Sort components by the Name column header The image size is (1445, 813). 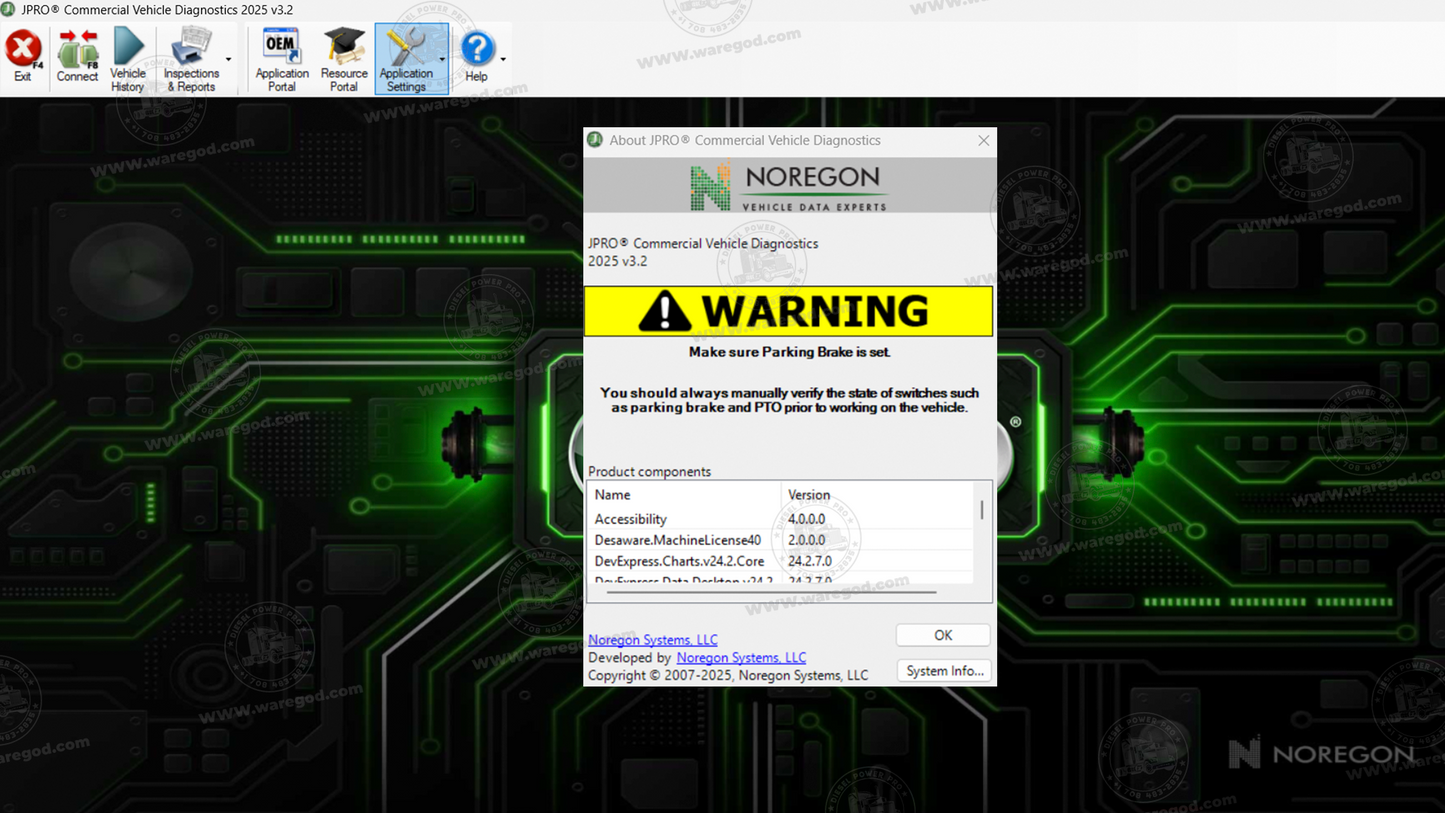[x=683, y=495]
